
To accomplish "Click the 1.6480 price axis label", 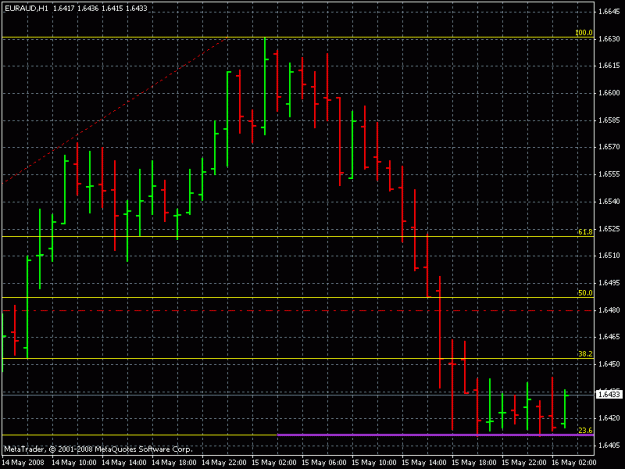I will 609,310.
